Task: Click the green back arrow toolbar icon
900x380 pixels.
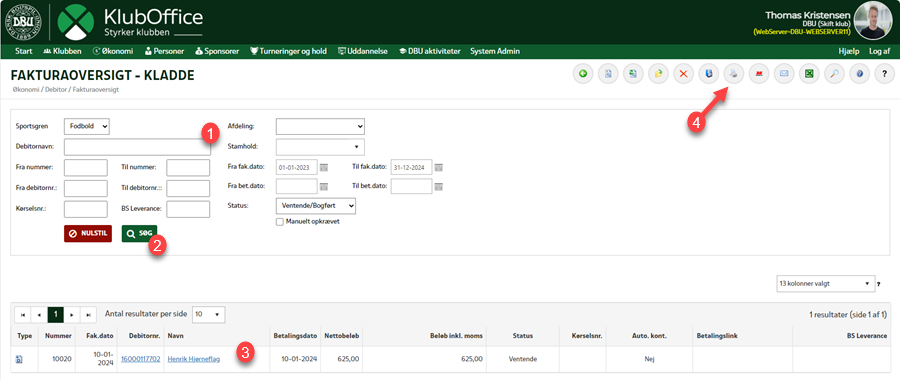Action: [584, 74]
